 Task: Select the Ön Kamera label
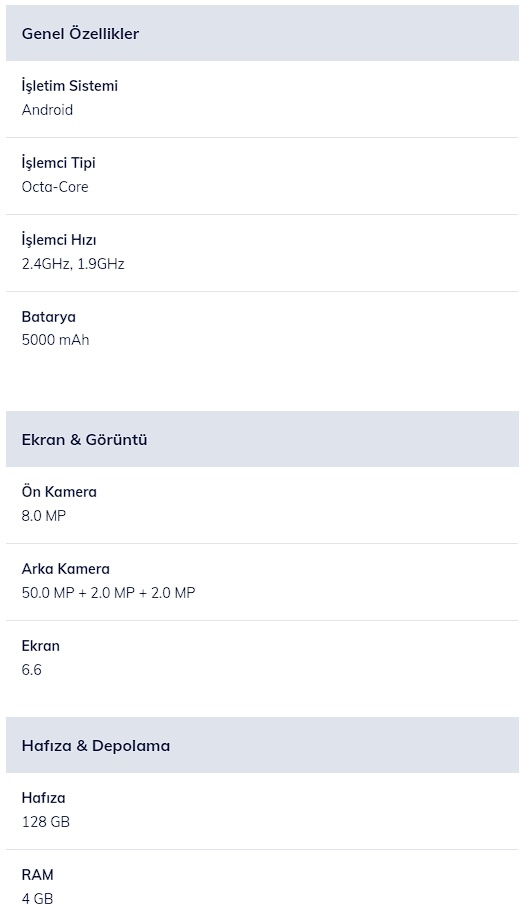(x=59, y=491)
